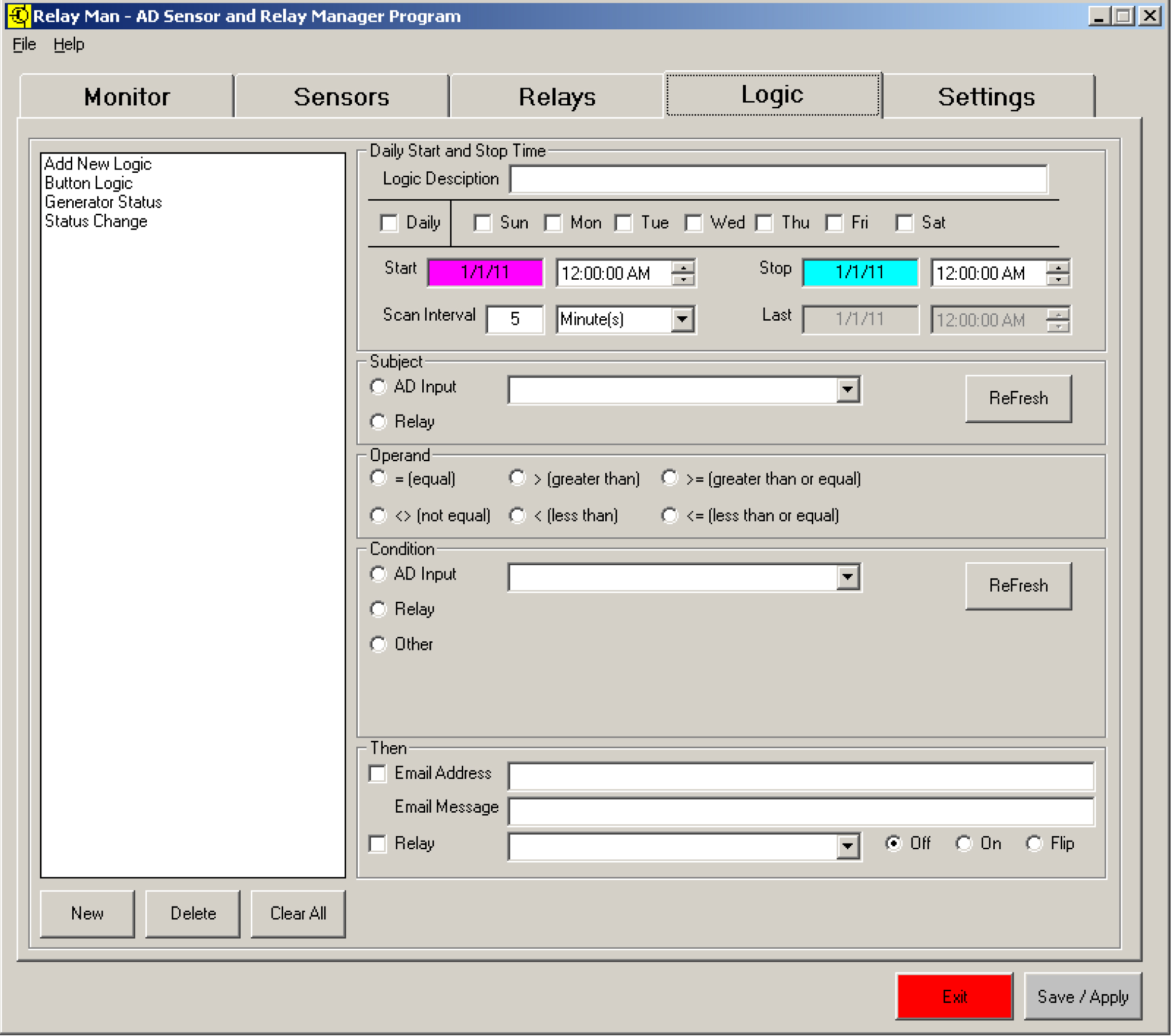The width and height of the screenshot is (1171, 1036).
Task: Enable the Daily checkbox
Action: (389, 223)
